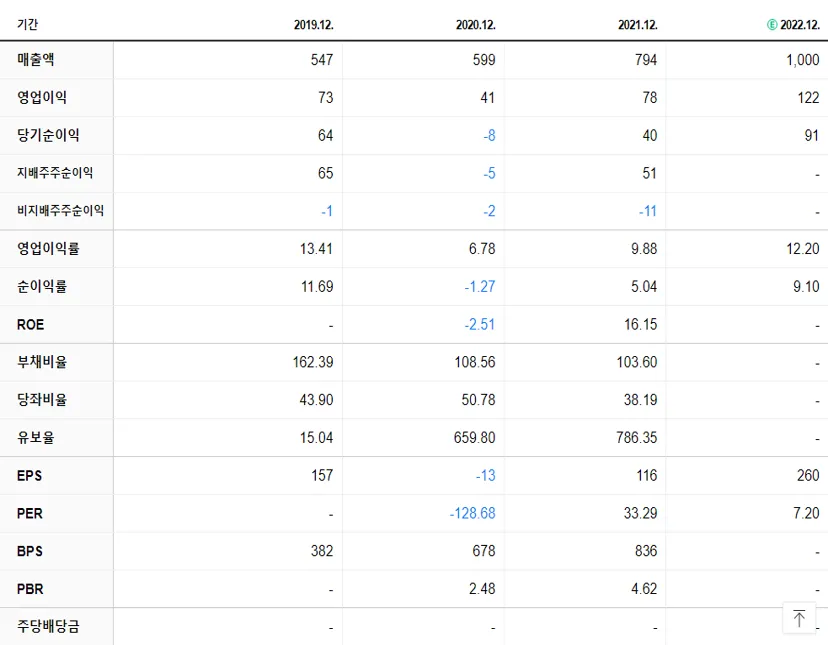Click the 122 operating profit estimate

tap(808, 98)
